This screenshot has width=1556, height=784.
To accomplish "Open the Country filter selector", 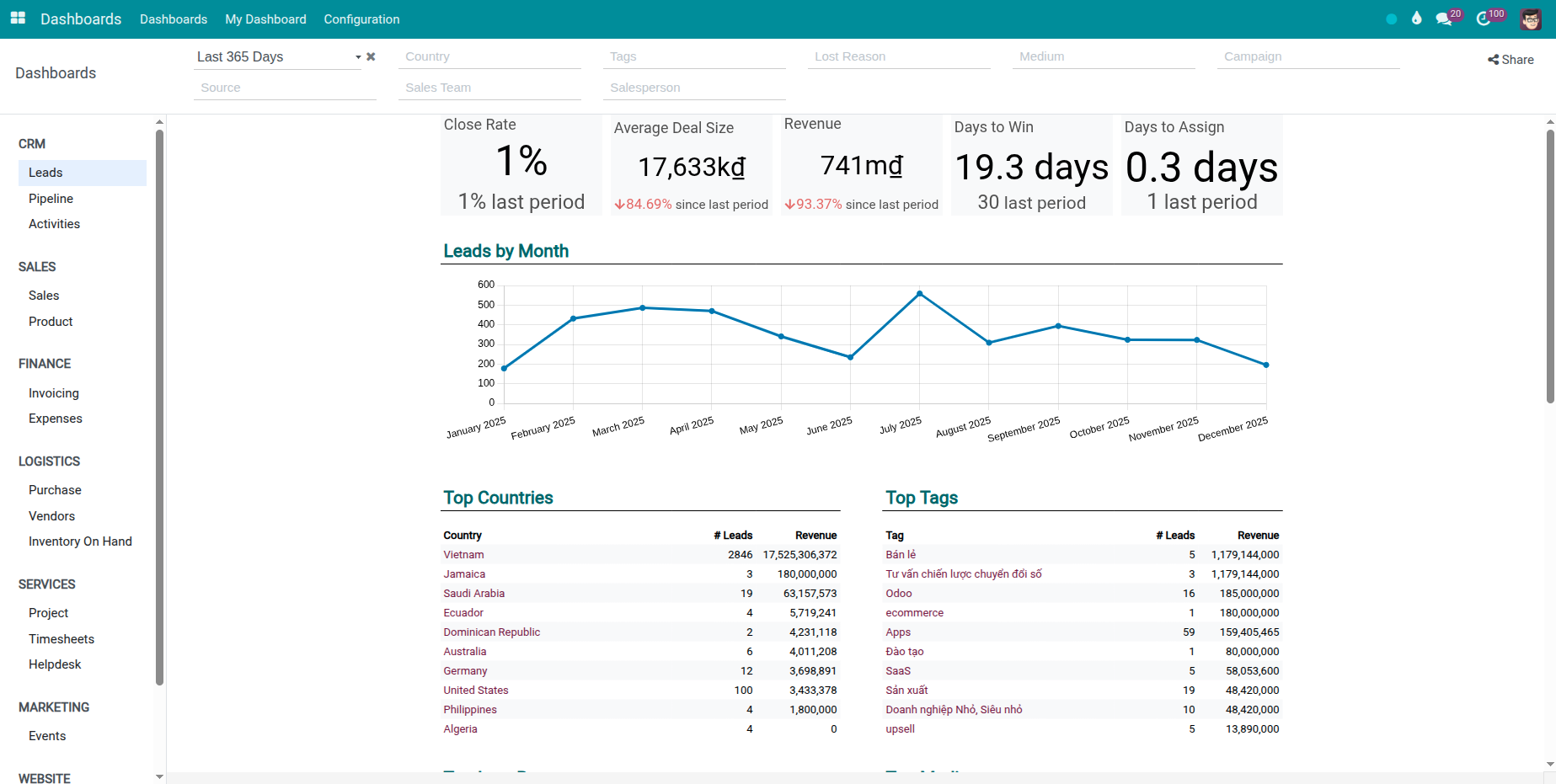I will [489, 56].
